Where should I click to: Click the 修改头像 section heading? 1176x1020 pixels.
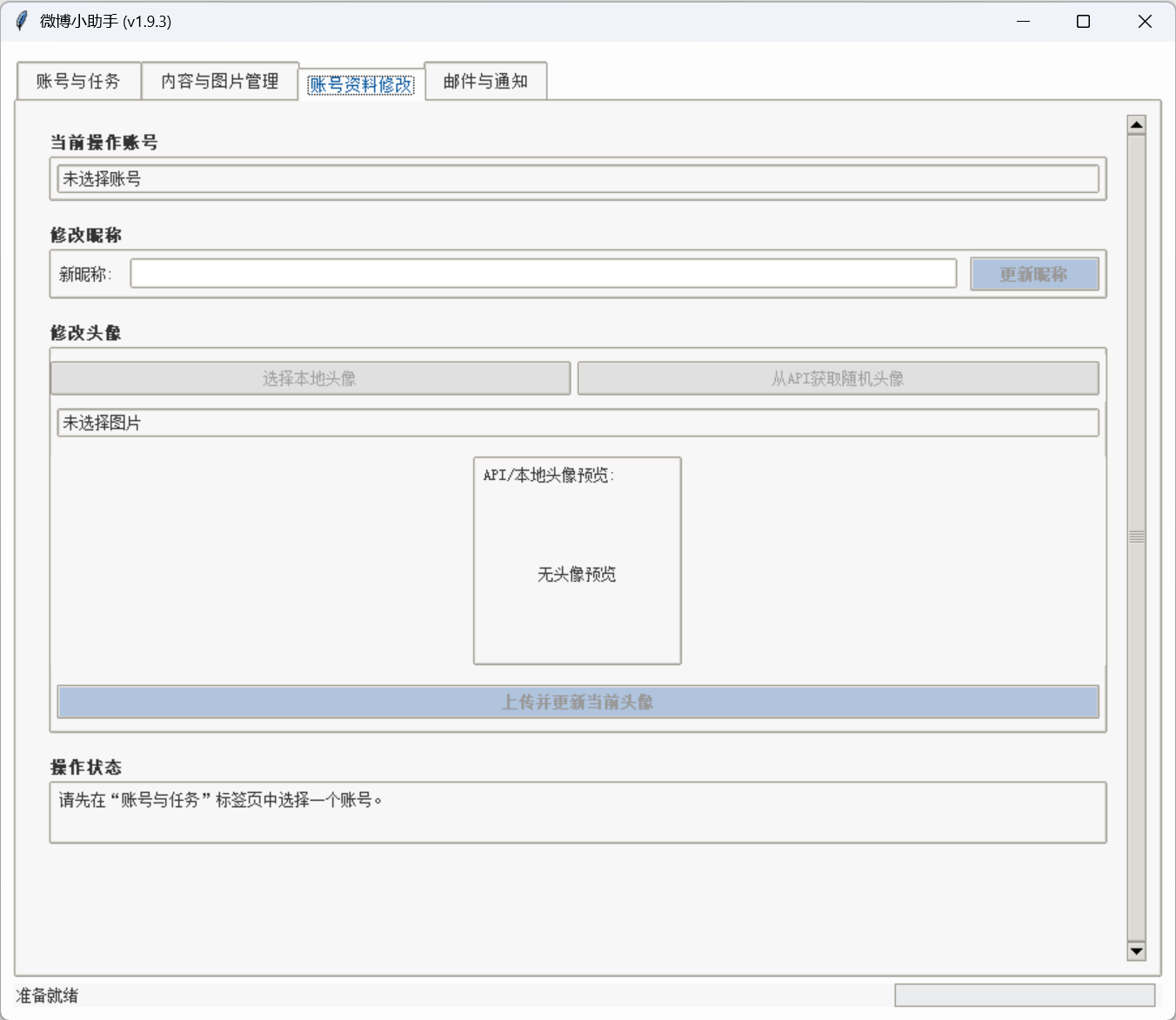[86, 332]
